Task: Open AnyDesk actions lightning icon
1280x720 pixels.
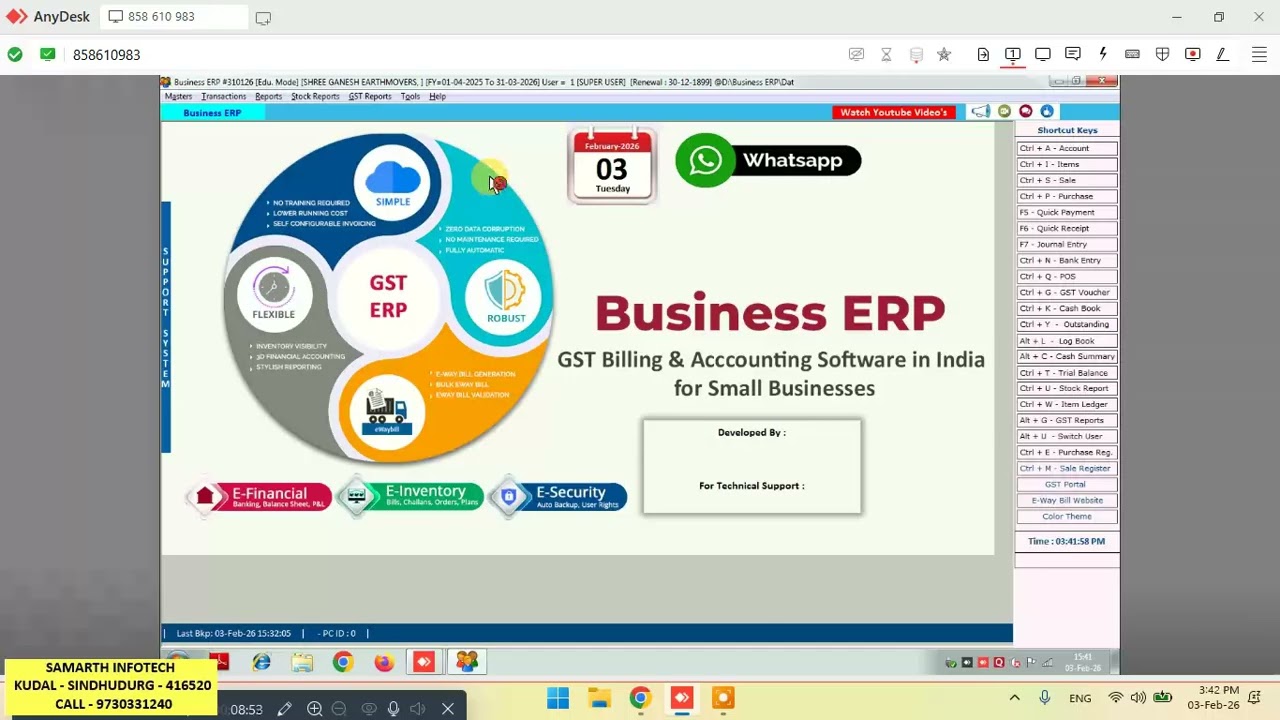Action: (1103, 54)
